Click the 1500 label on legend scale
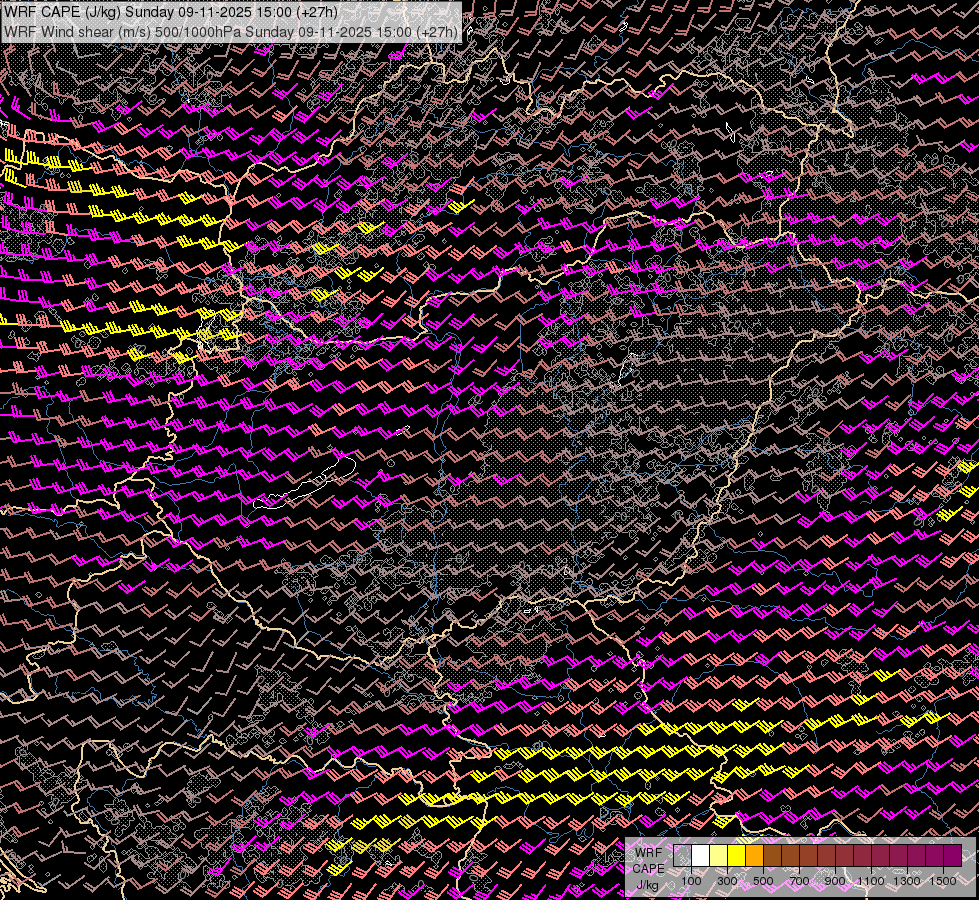 [942, 881]
